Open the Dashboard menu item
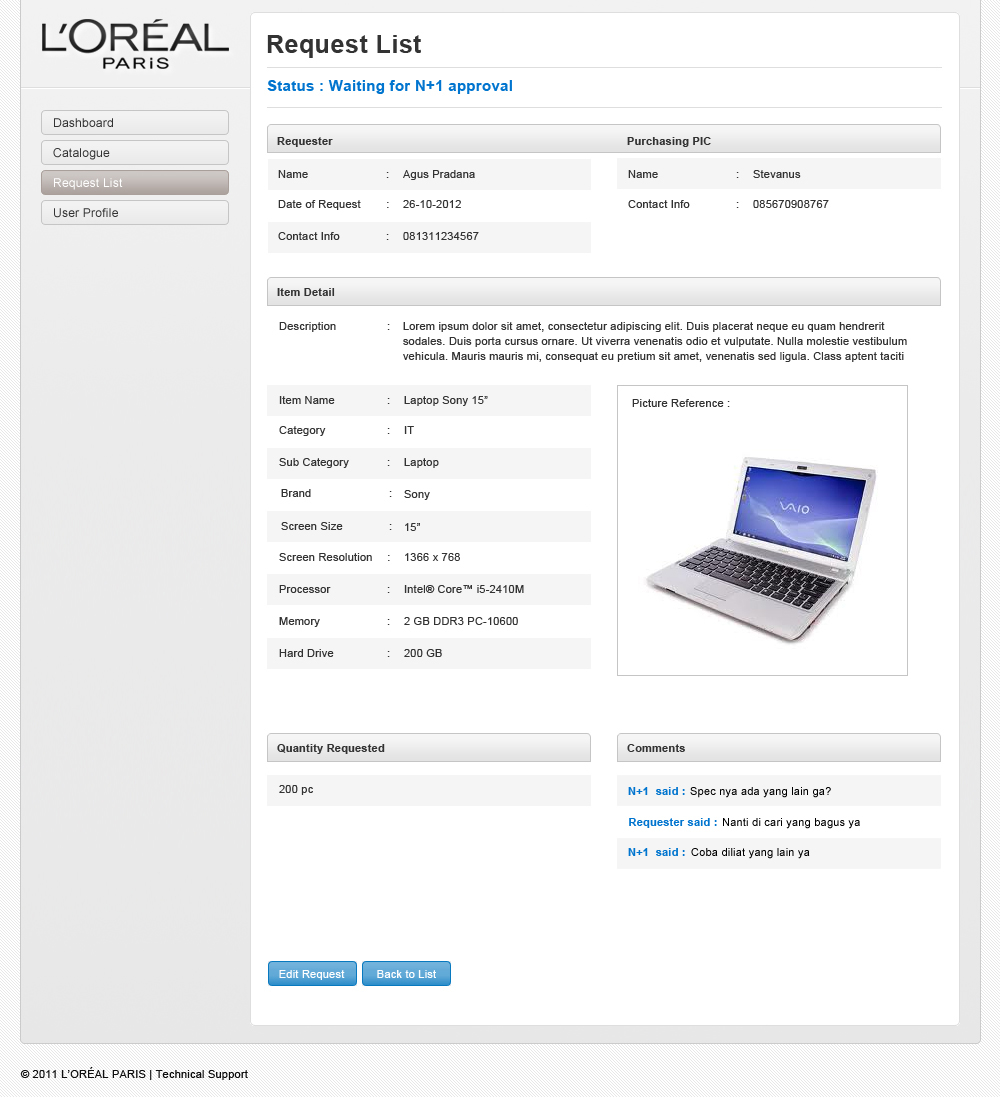 (135, 123)
